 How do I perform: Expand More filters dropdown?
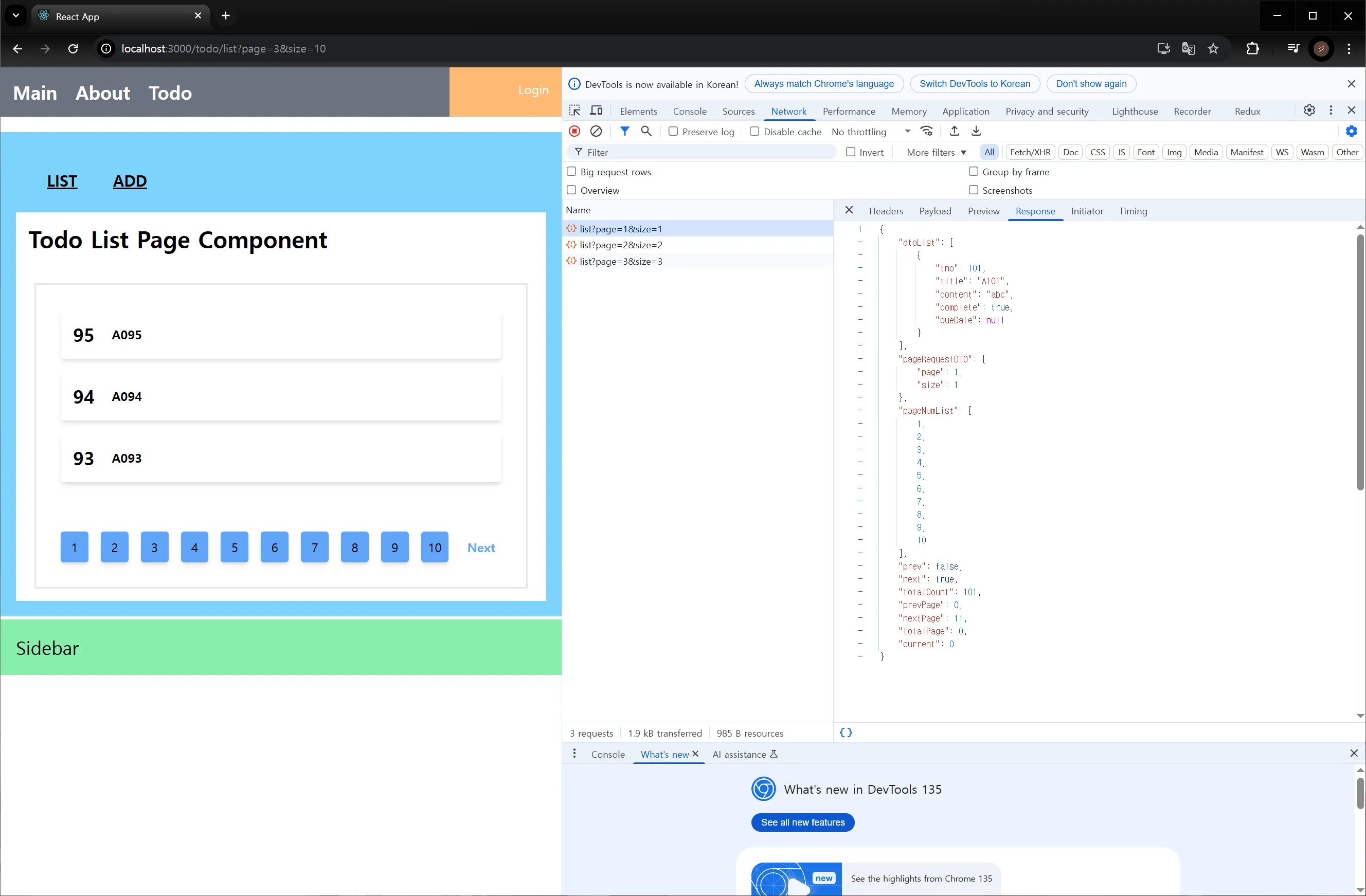coord(936,152)
